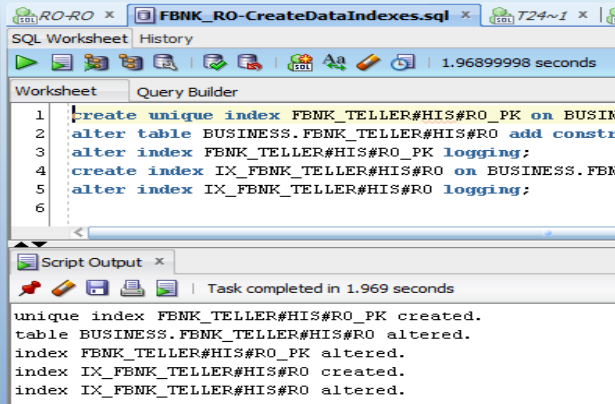Click the To Upper/Lower Case icon
The height and width of the screenshot is (404, 615).
point(335,62)
